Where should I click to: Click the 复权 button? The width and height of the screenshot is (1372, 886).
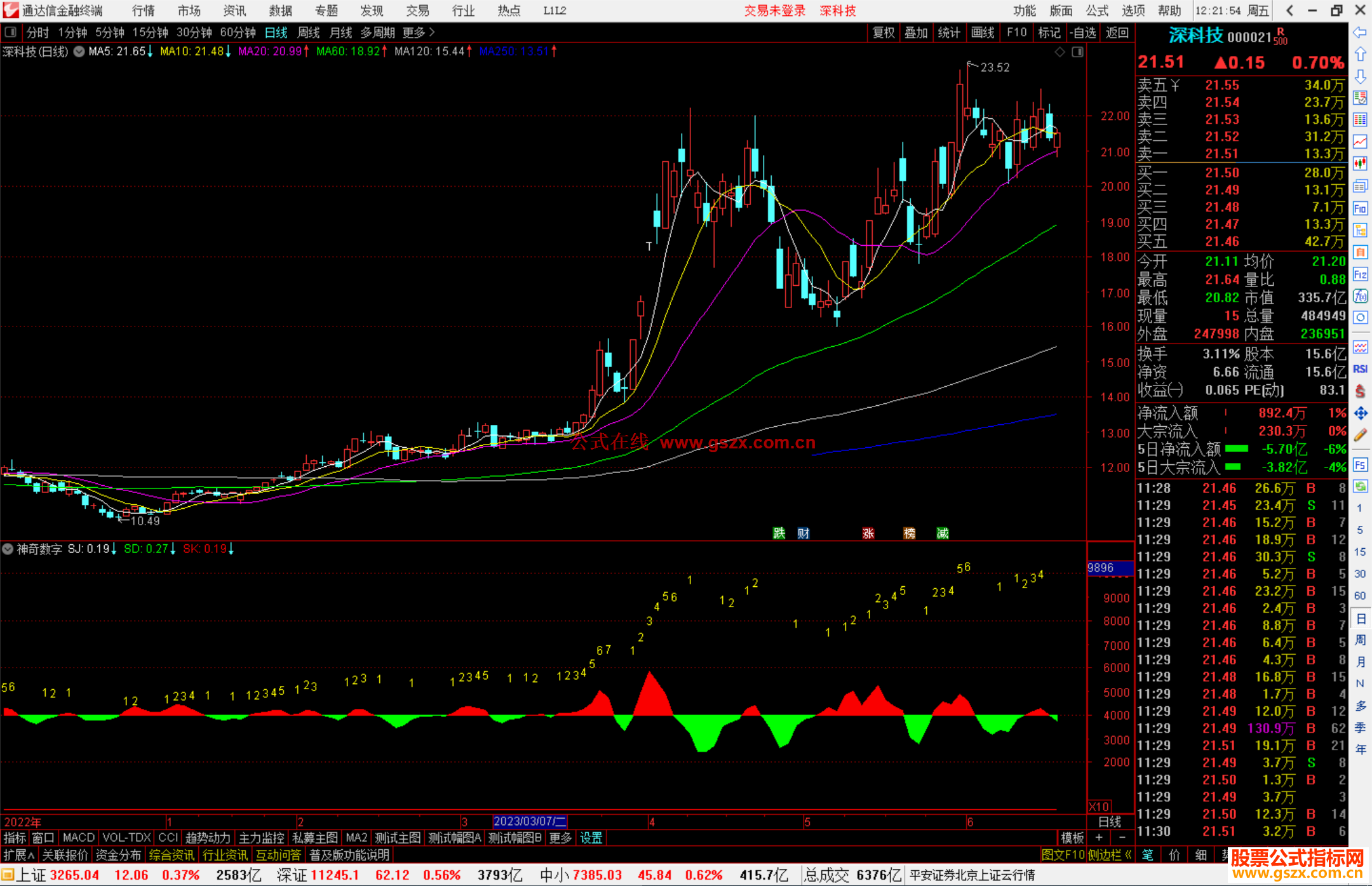(884, 32)
